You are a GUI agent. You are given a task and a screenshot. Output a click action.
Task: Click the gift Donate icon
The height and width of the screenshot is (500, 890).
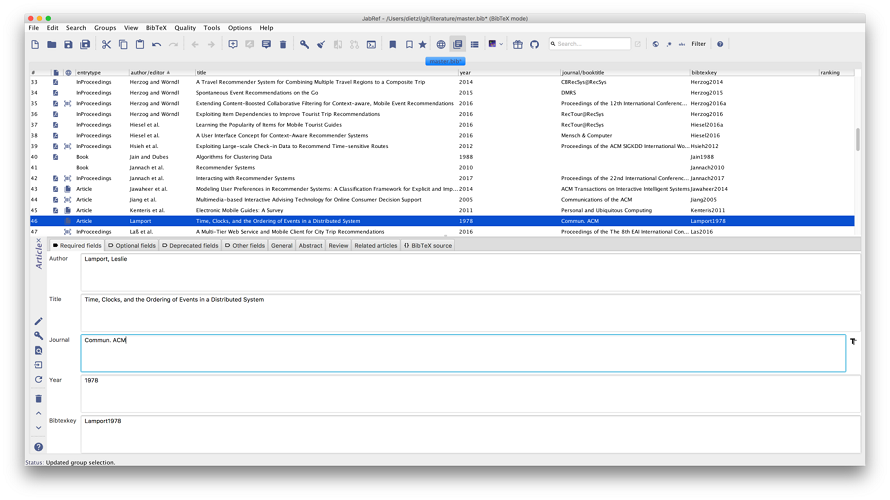517,44
